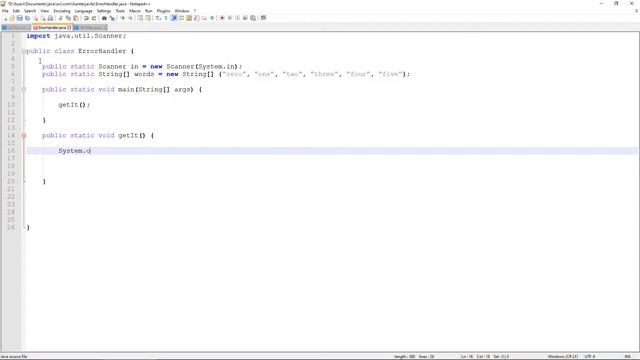Click the Playback macro icon
Image resolution: width=640 pixels, height=360 pixels.
(x=238, y=18)
